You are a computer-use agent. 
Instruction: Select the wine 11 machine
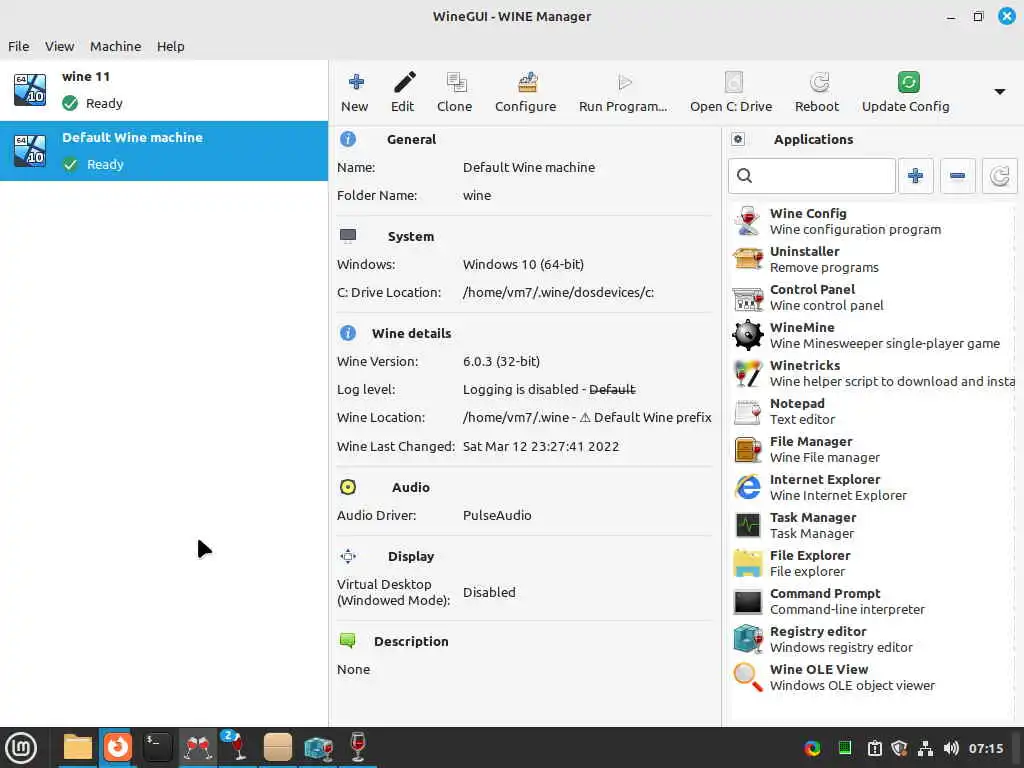[164, 90]
